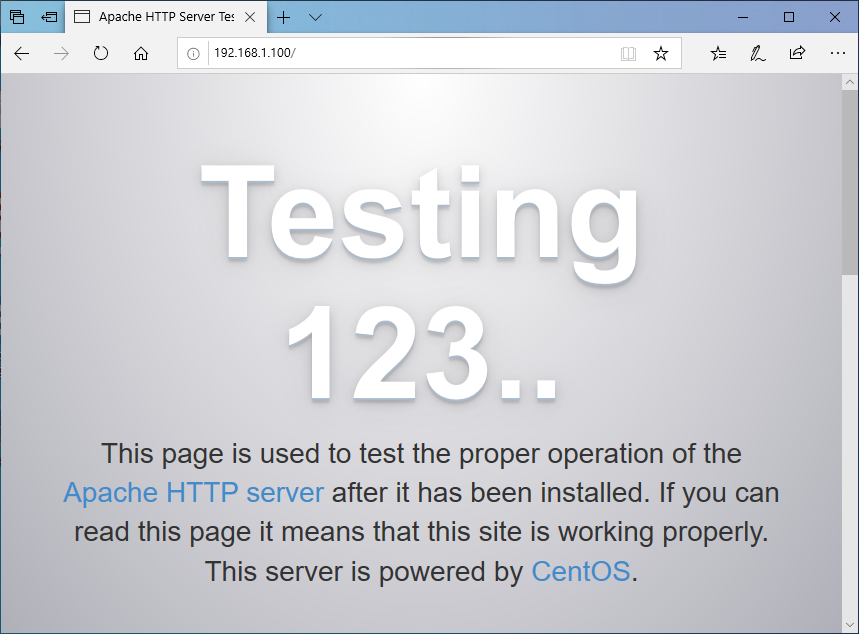Screen dimensions: 859x634
Task: Close the Apache HTTP Server Test tab
Action: [250, 17]
